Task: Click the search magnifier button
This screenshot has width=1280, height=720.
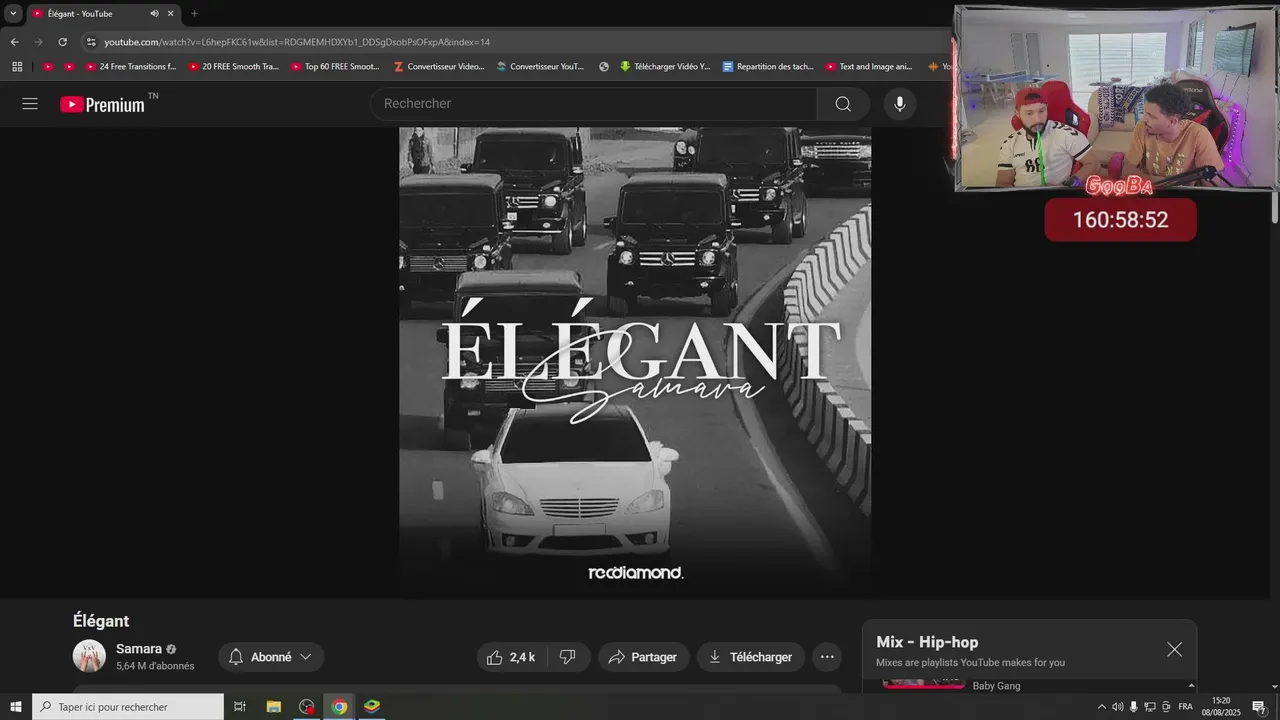Action: [843, 104]
